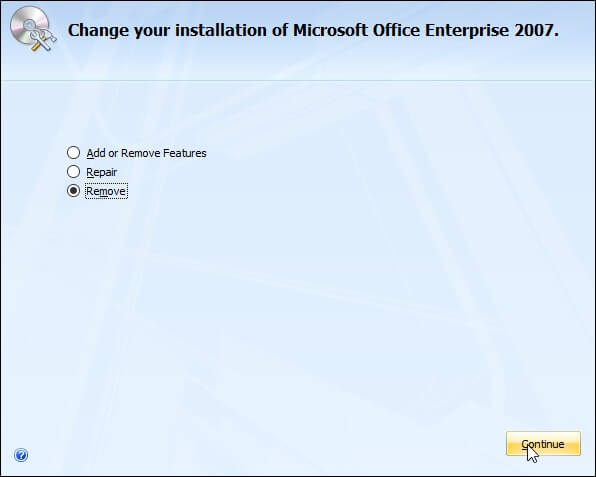Click the blue Help question mark icon

[x=21, y=455]
